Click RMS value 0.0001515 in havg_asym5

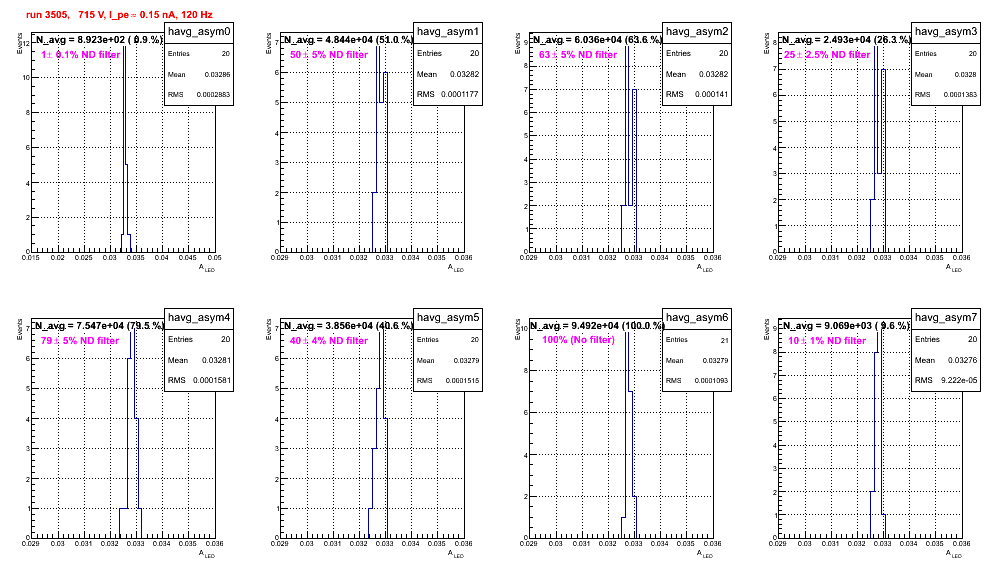[462, 381]
